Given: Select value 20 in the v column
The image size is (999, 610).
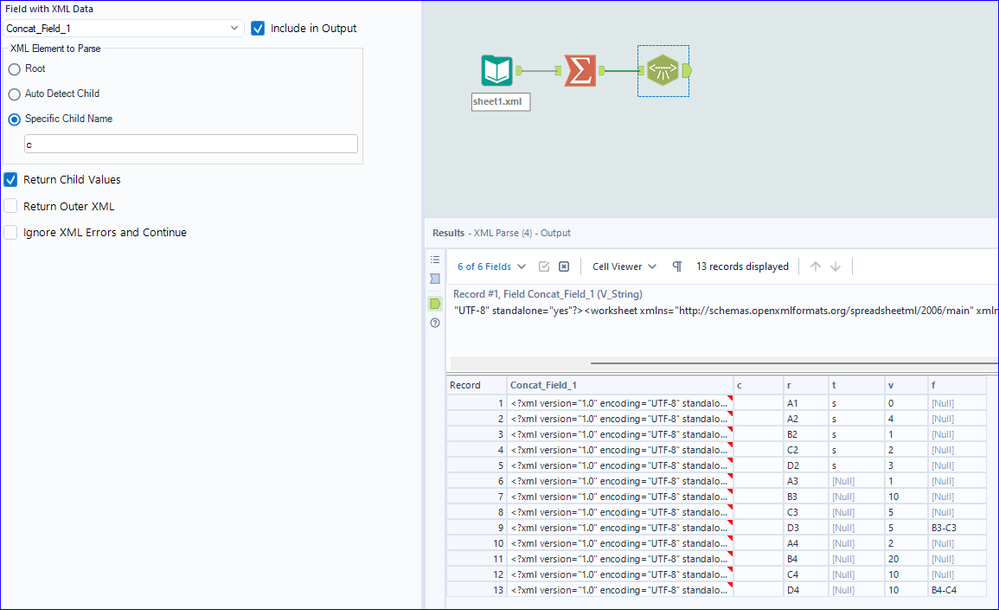Looking at the screenshot, I should [906, 559].
